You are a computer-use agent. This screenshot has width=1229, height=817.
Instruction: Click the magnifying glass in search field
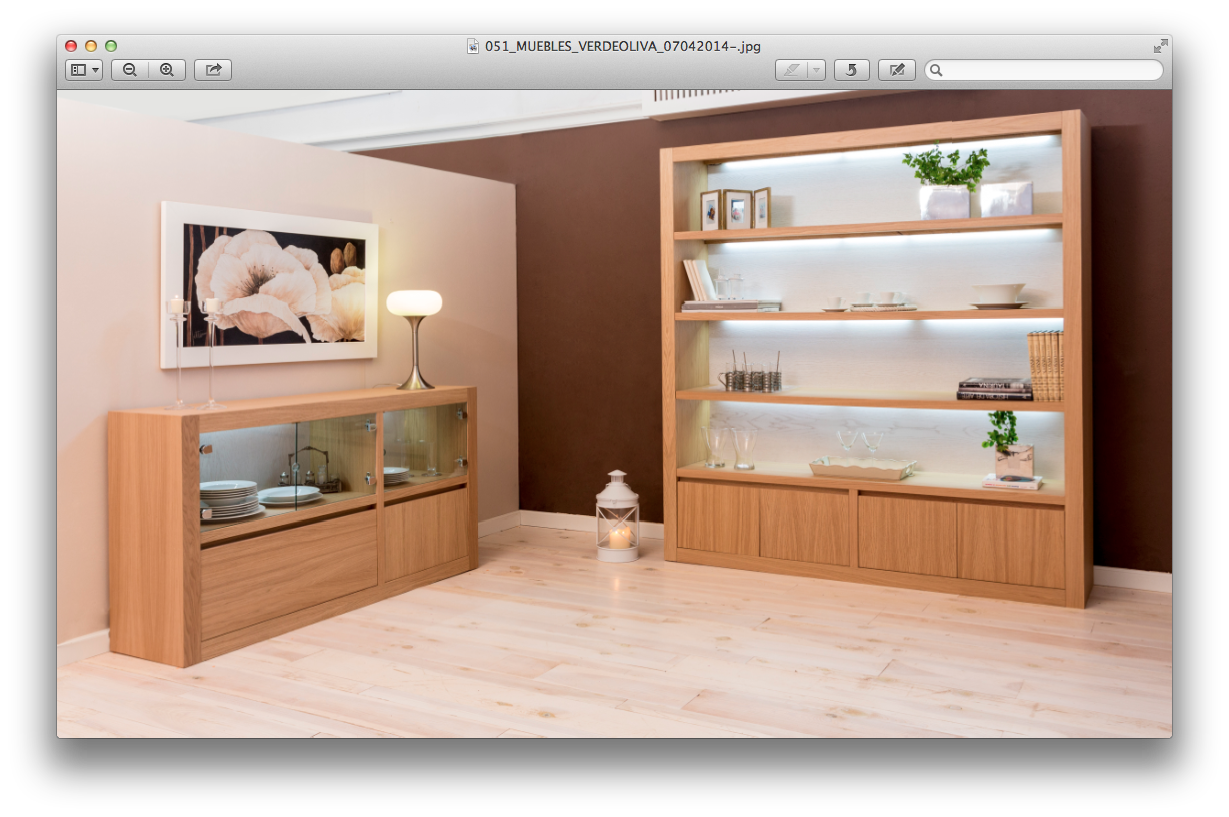tap(936, 70)
